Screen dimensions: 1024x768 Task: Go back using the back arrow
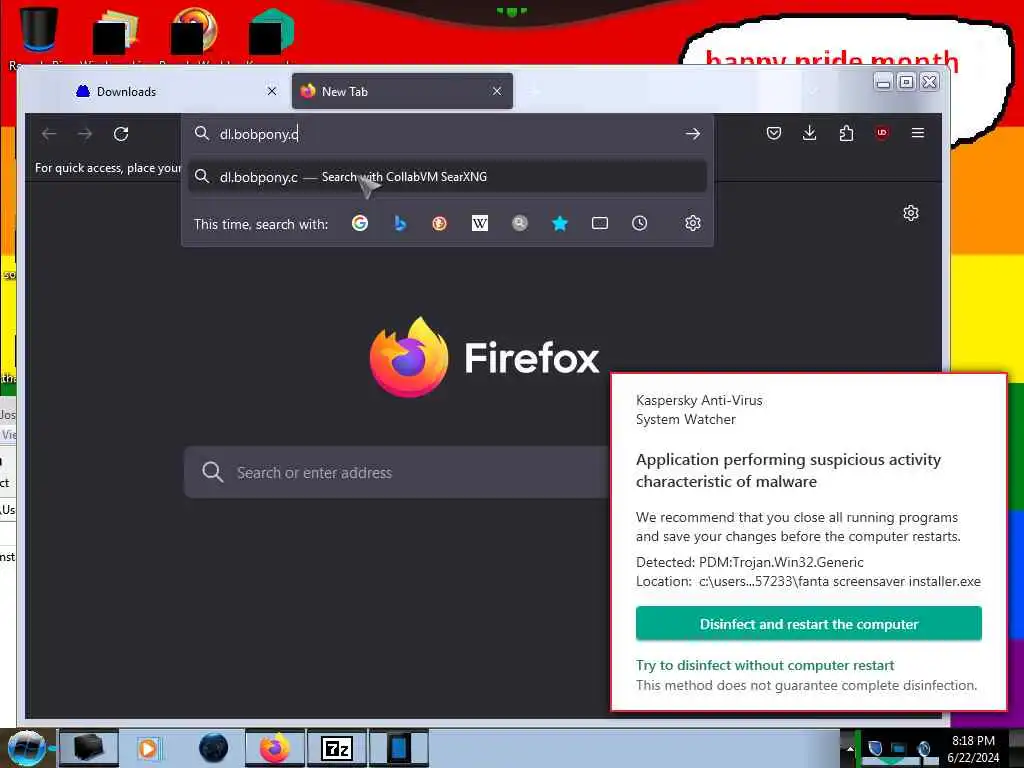(x=49, y=134)
